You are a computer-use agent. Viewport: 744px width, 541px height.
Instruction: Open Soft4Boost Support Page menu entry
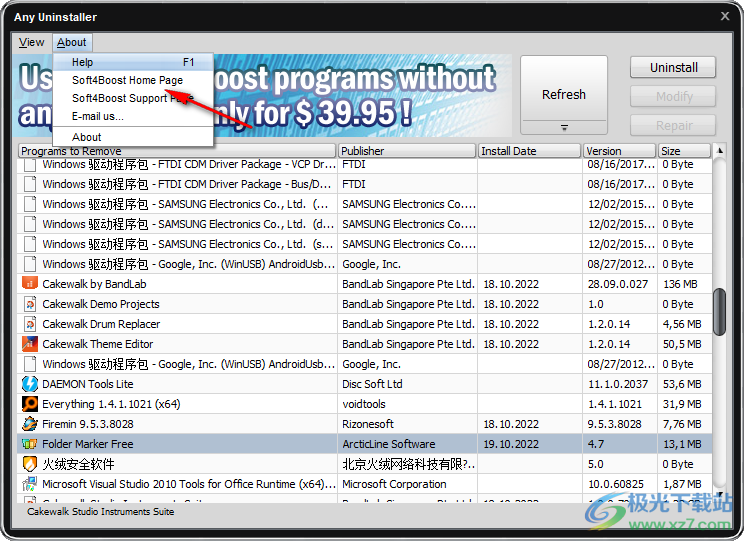pos(133,98)
